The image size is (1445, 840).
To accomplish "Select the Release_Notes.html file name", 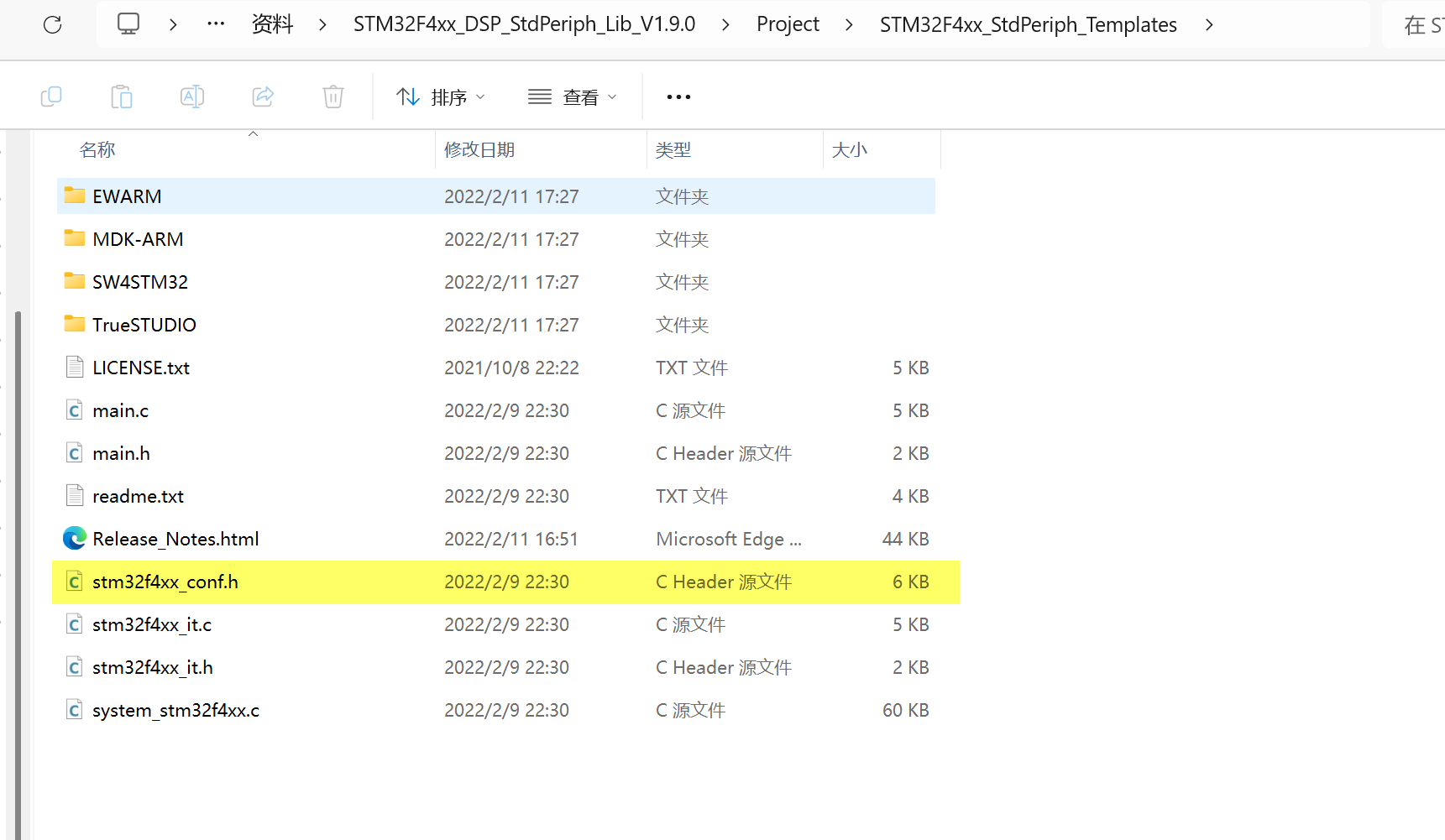I will point(175,538).
